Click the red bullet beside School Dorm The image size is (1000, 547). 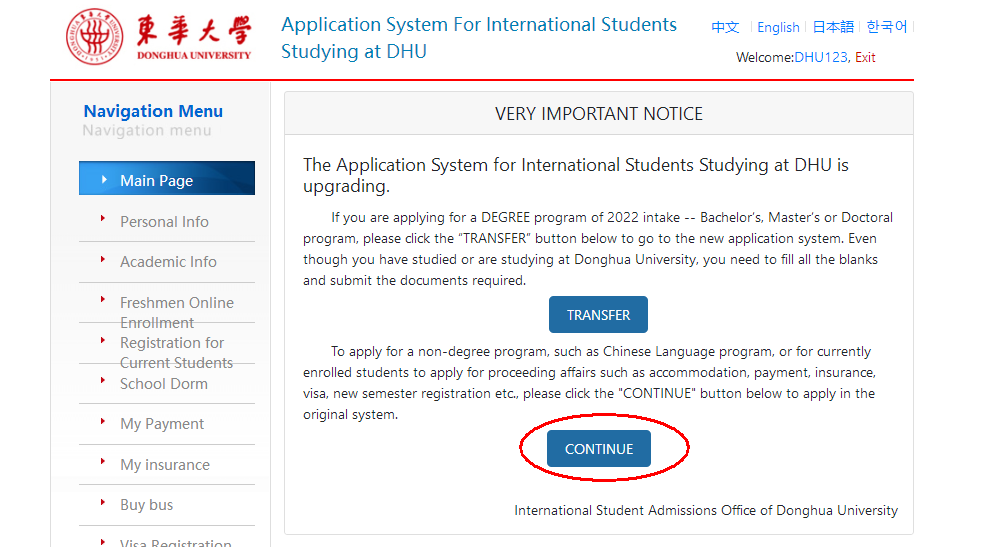[103, 381]
